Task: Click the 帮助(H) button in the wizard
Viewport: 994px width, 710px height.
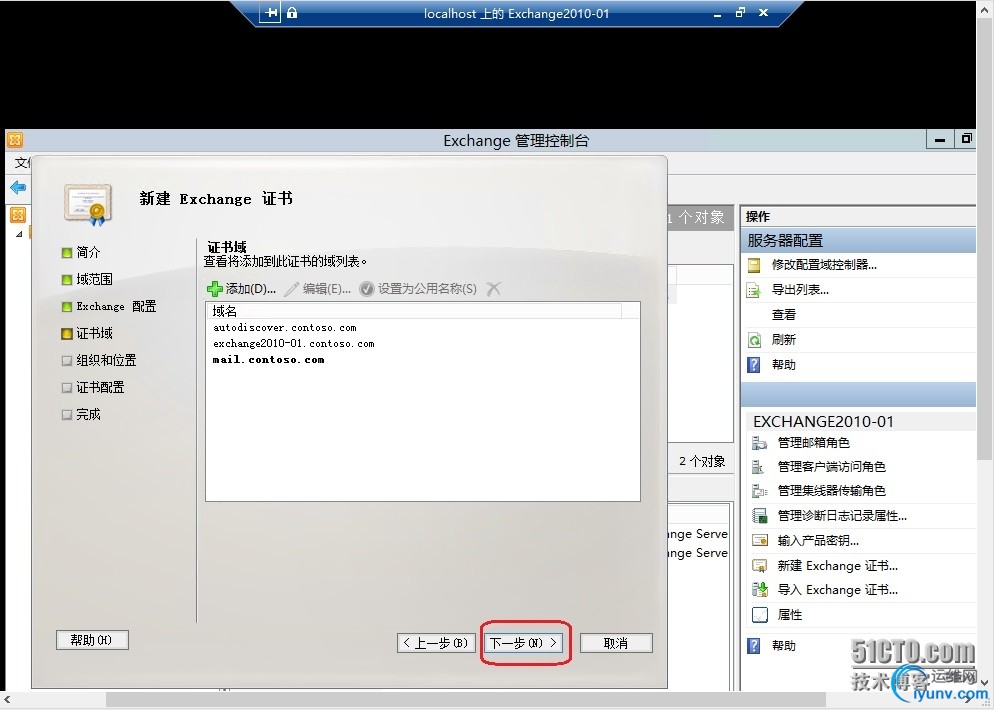Action: click(x=92, y=640)
